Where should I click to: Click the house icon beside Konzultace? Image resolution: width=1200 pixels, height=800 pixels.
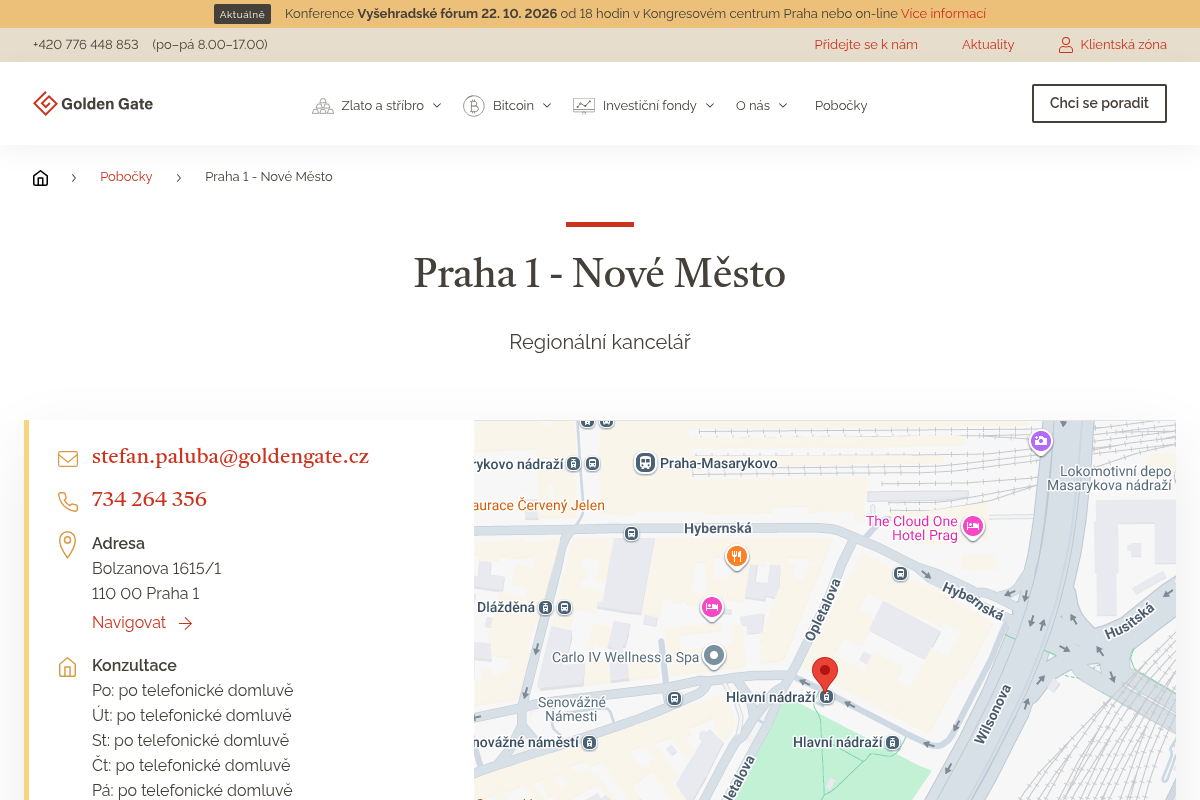tap(68, 667)
